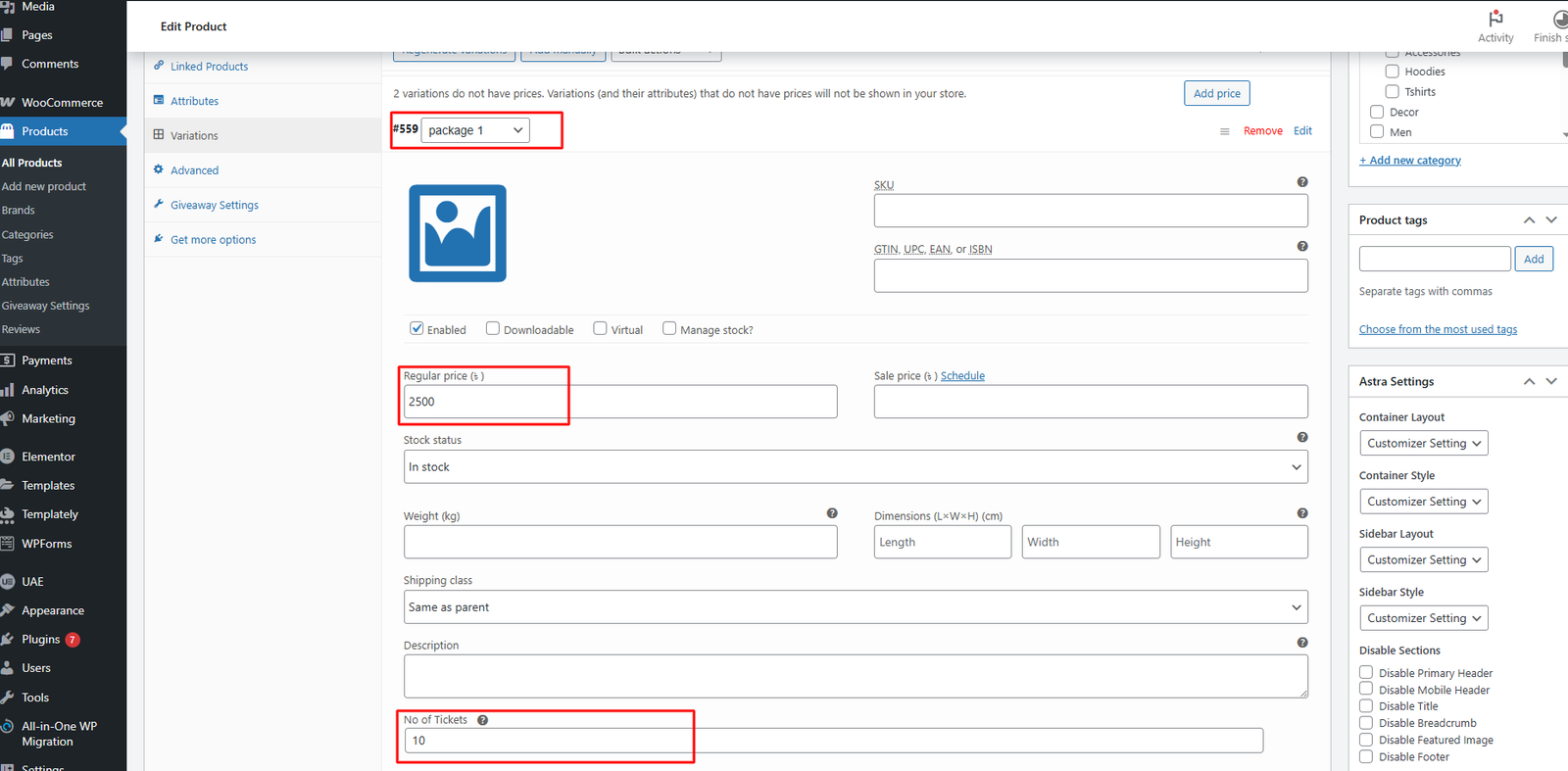The width and height of the screenshot is (1568, 771).
Task: Click the Weight field help icon
Action: coord(832,513)
